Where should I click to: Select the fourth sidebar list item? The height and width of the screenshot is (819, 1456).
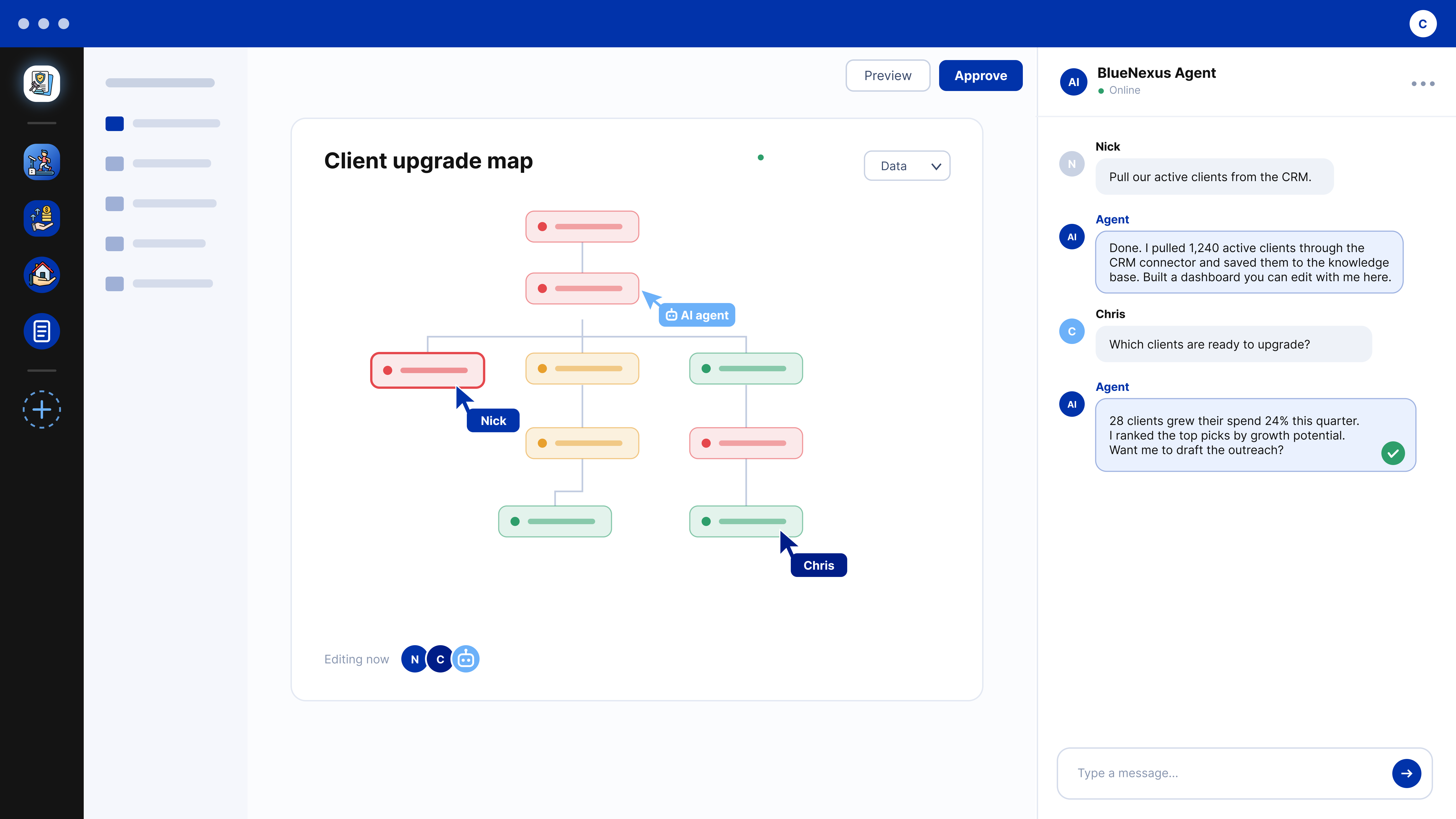coord(155,244)
